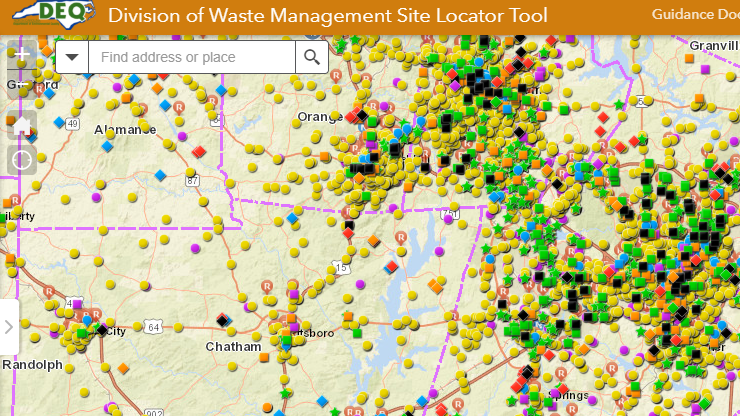
Task: Zoom in with the plus button
Action: pos(22,53)
